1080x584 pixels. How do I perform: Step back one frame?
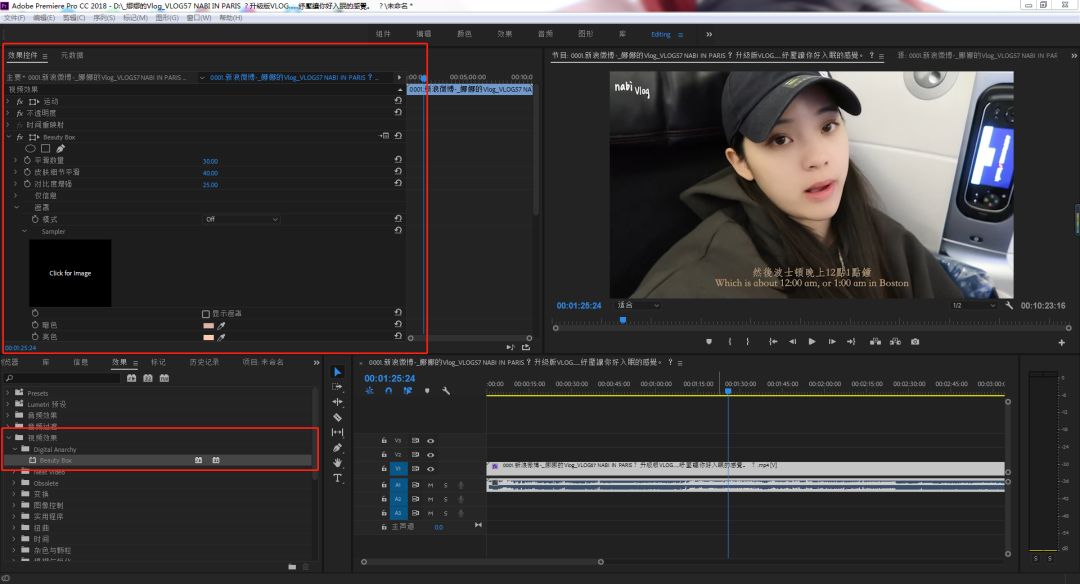(793, 342)
